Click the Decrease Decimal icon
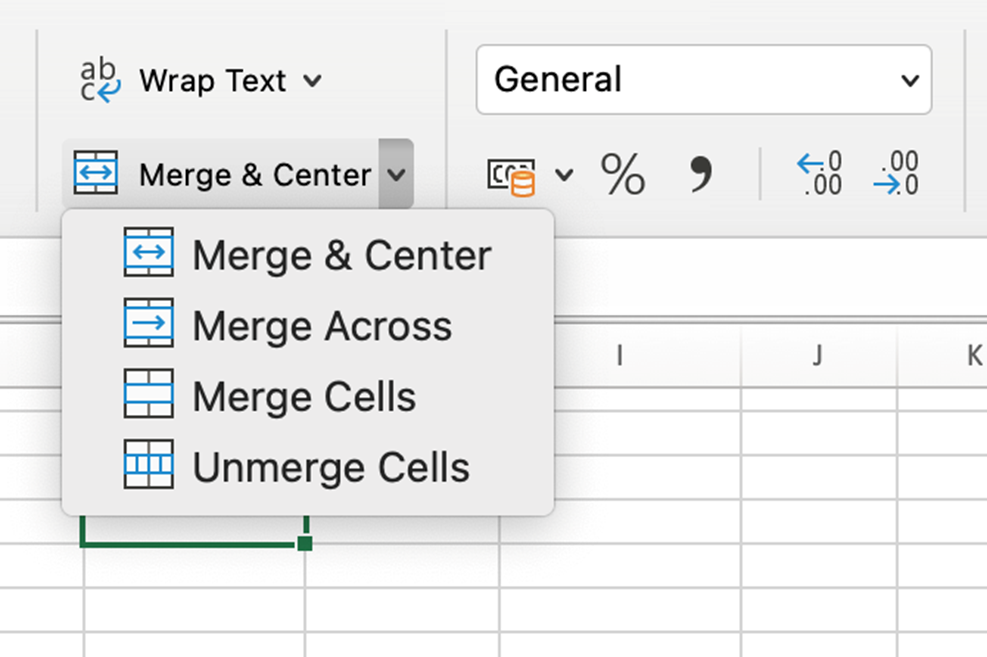 click(x=895, y=172)
